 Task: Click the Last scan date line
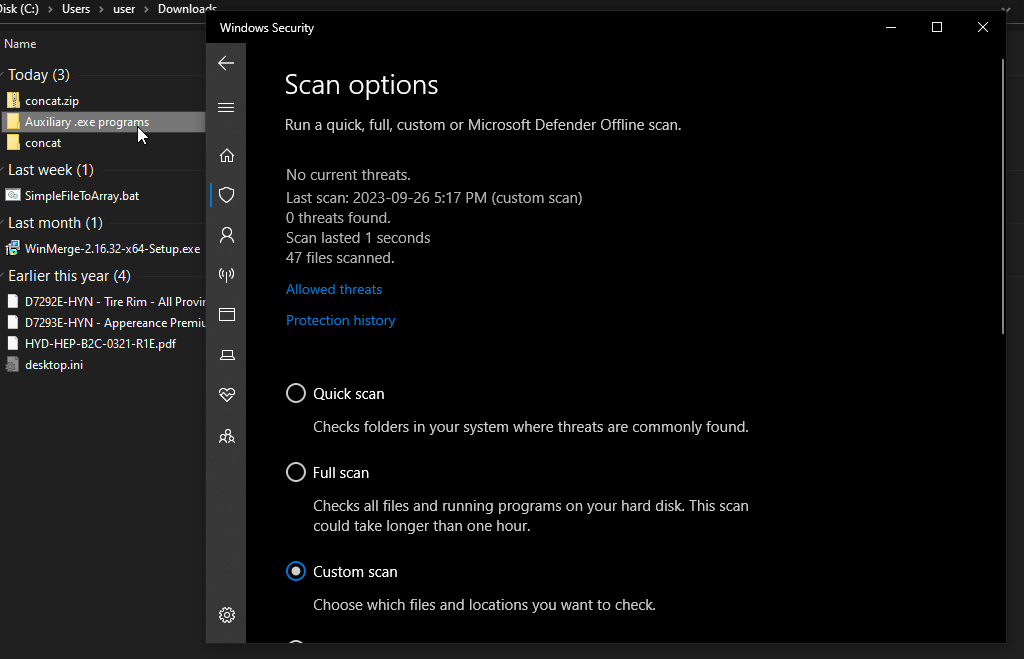tap(434, 198)
